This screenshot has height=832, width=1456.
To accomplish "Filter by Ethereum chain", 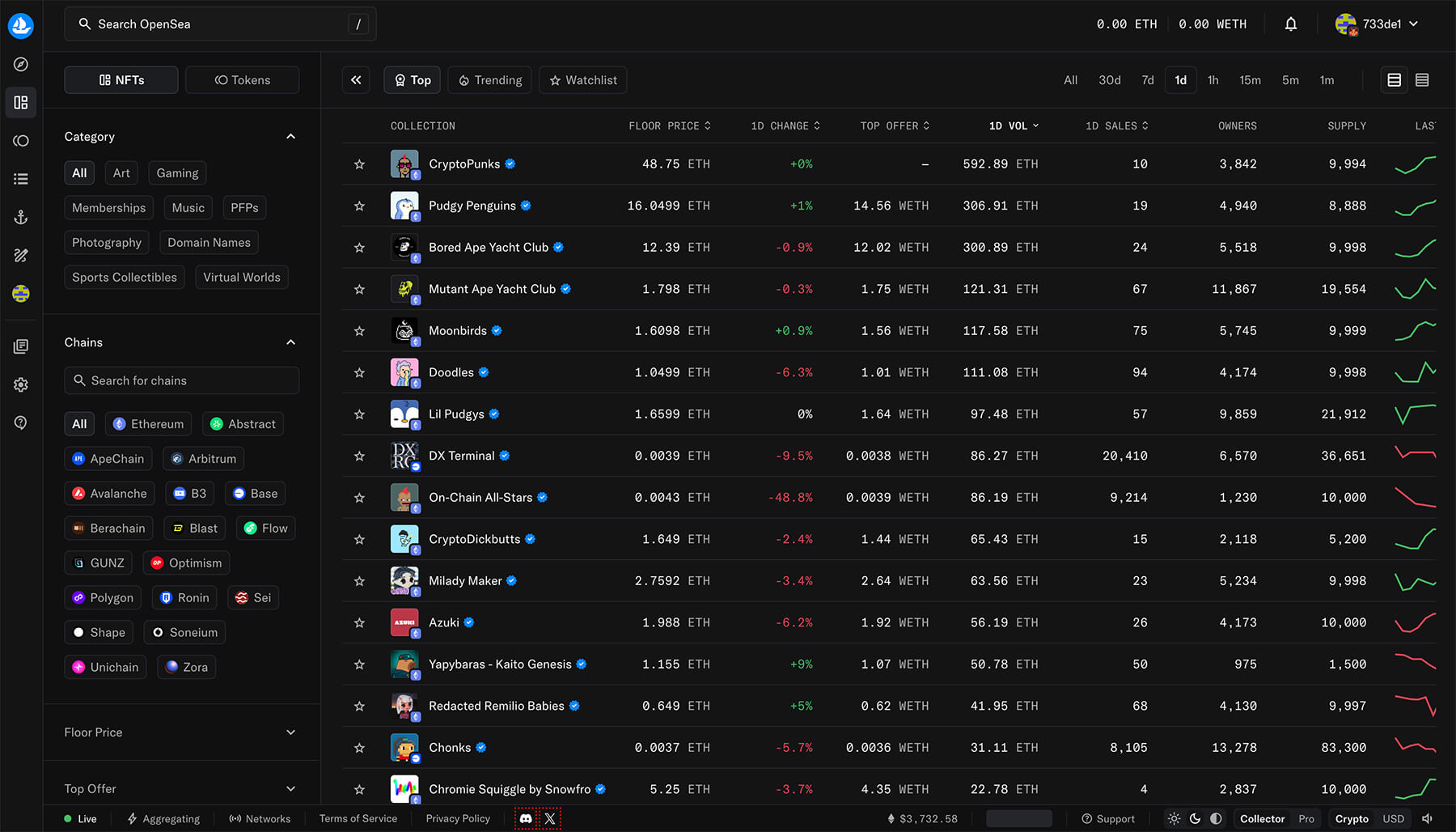I will [149, 424].
